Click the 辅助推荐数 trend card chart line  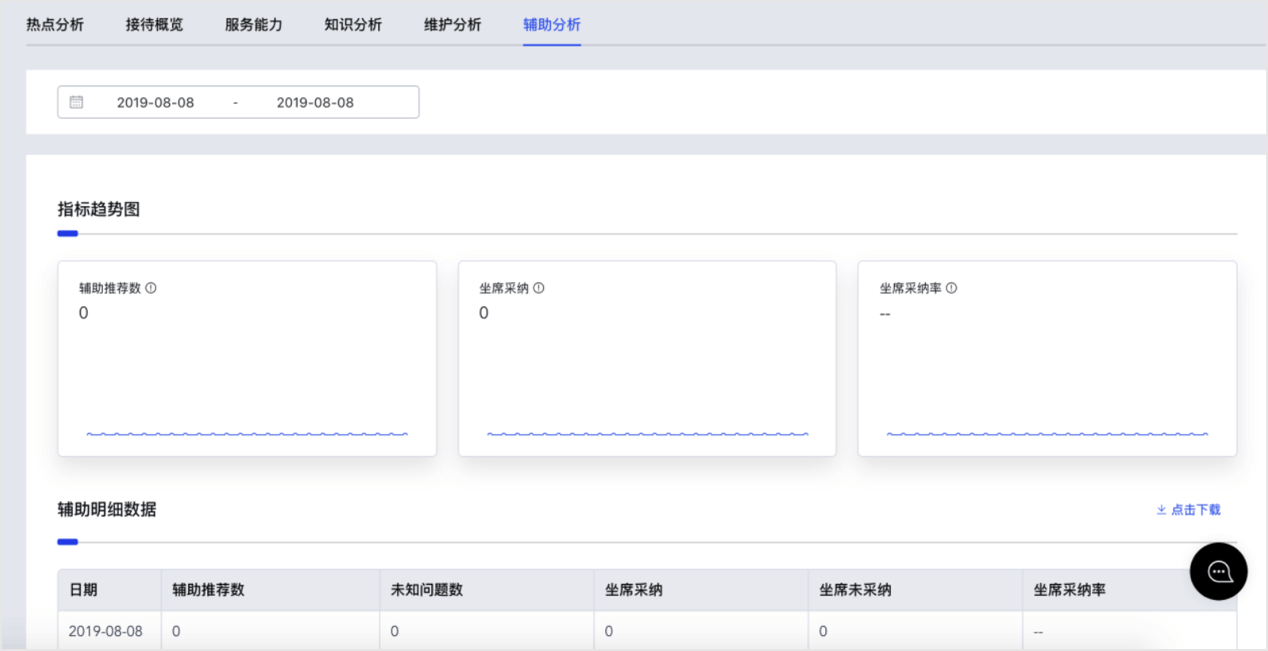click(247, 434)
